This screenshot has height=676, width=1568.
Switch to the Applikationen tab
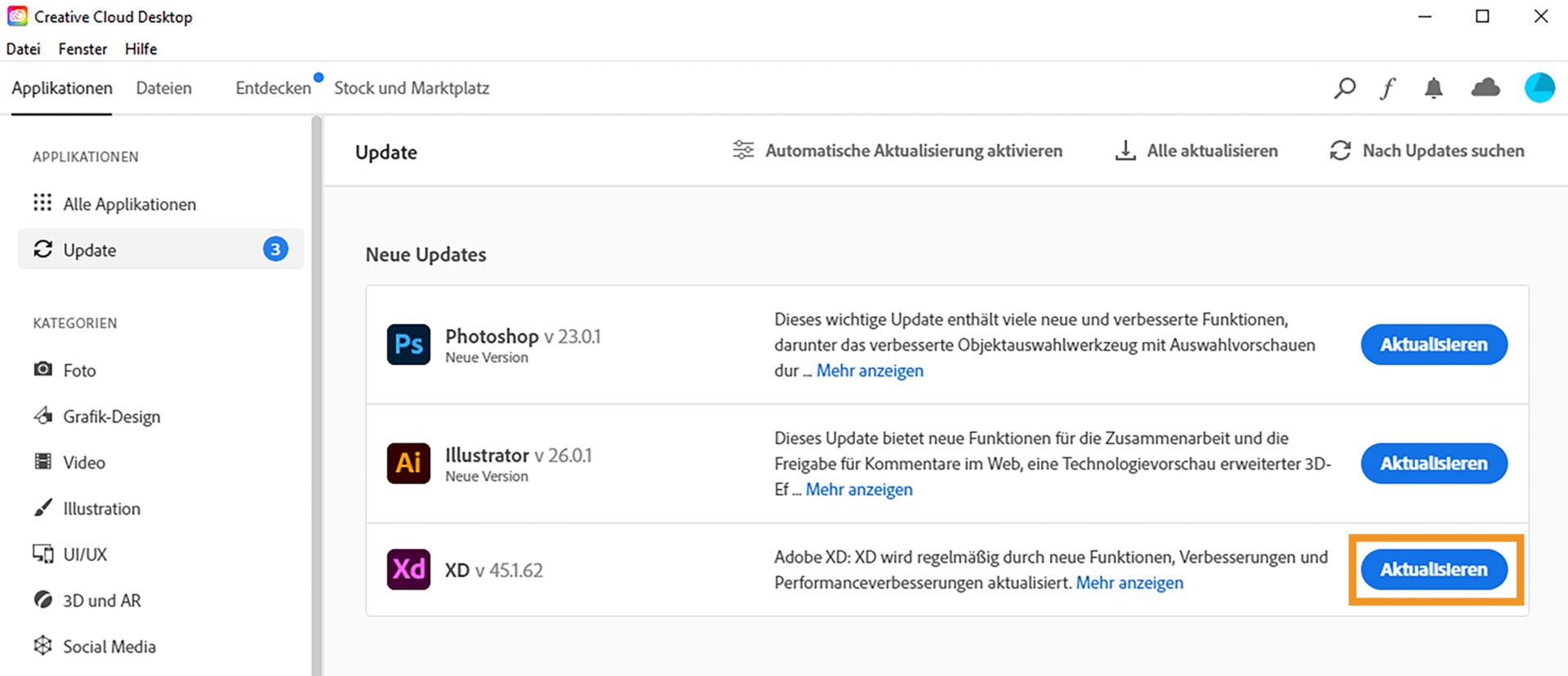click(x=62, y=88)
